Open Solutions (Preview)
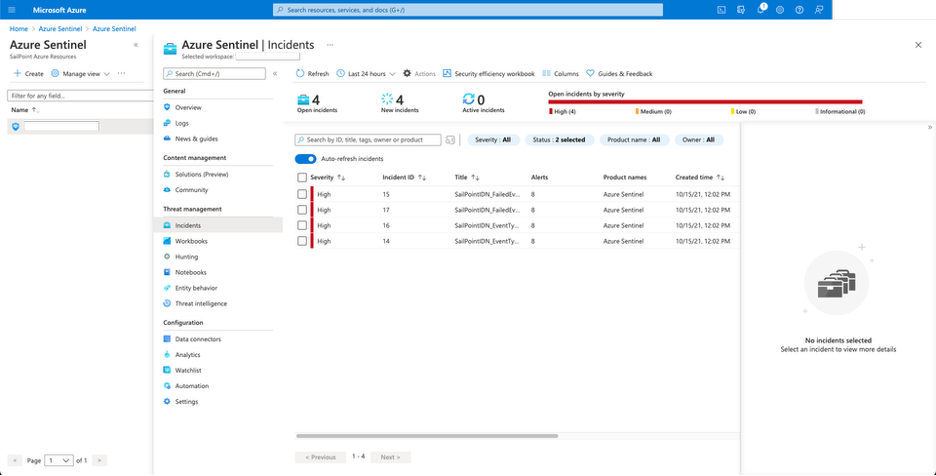 click(201, 174)
